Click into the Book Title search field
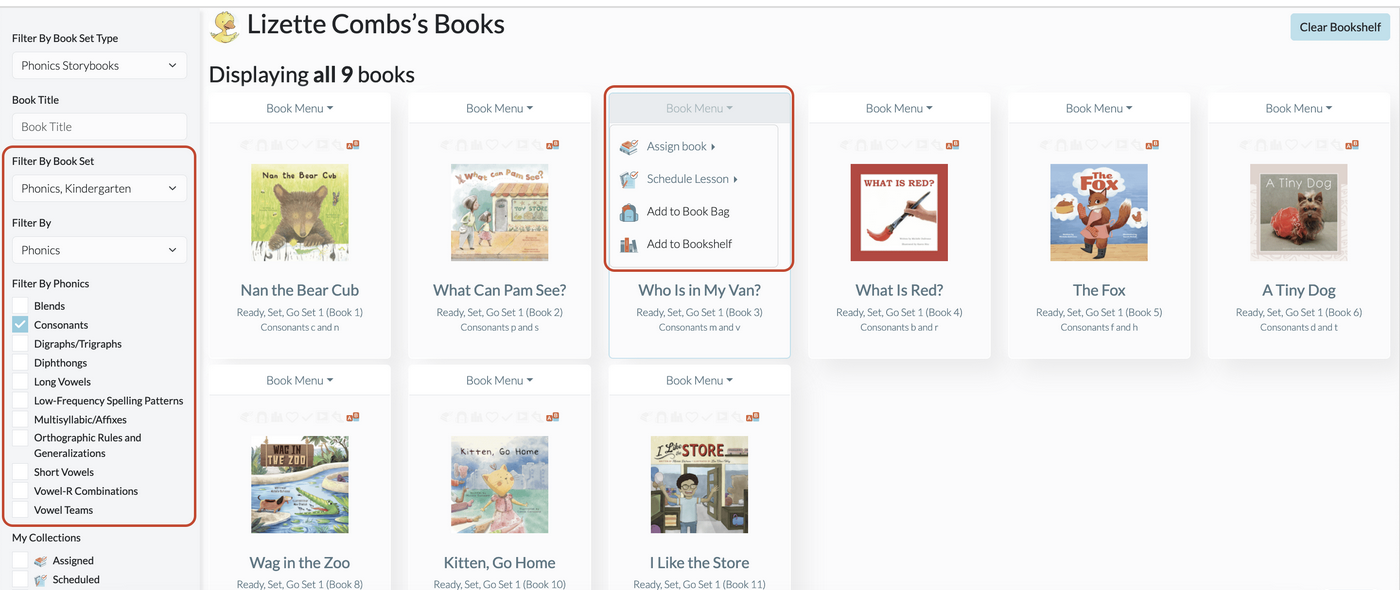Screen dimensions: 1400x590 [x=99, y=127]
